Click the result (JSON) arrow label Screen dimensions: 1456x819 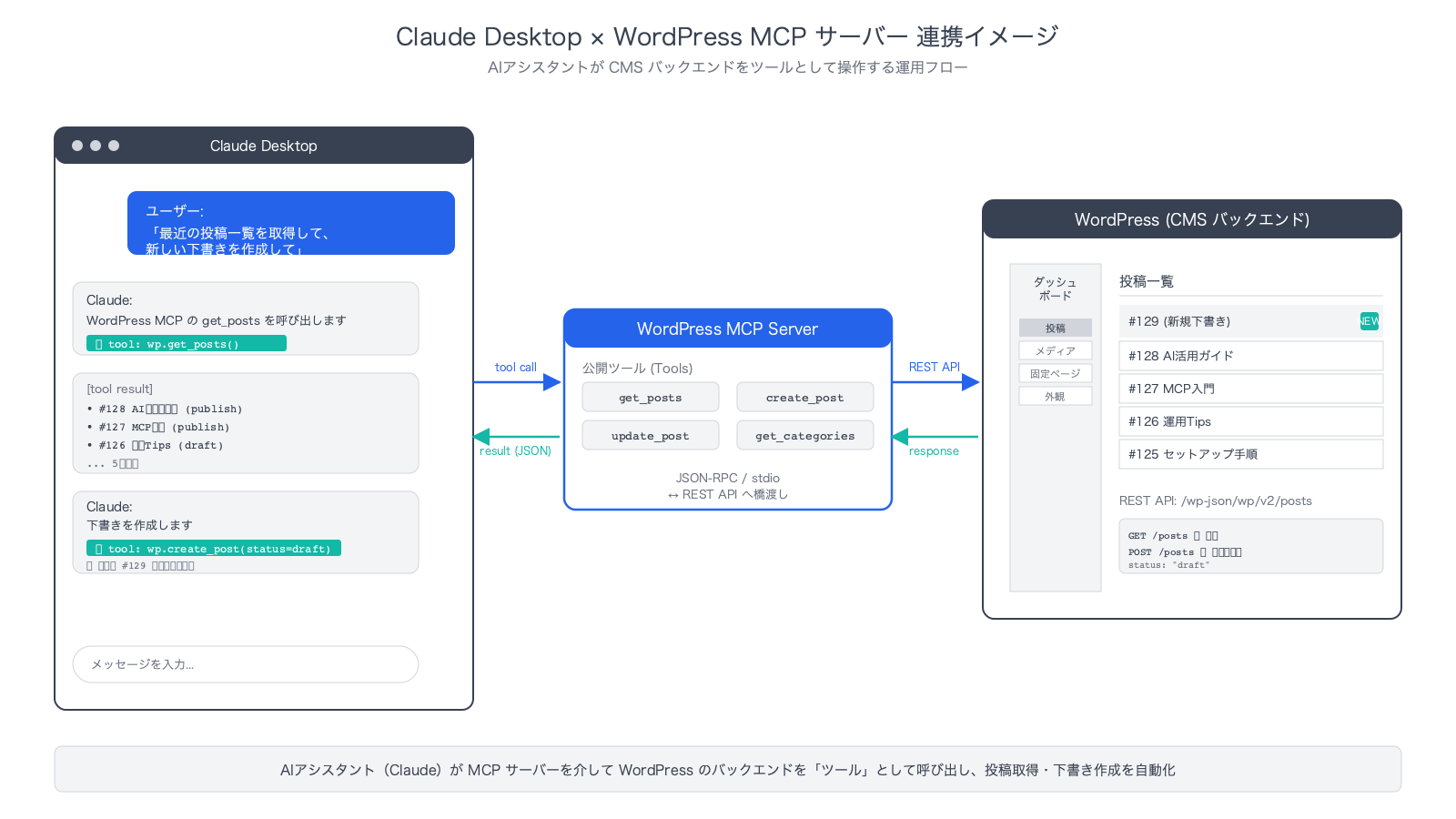516,451
